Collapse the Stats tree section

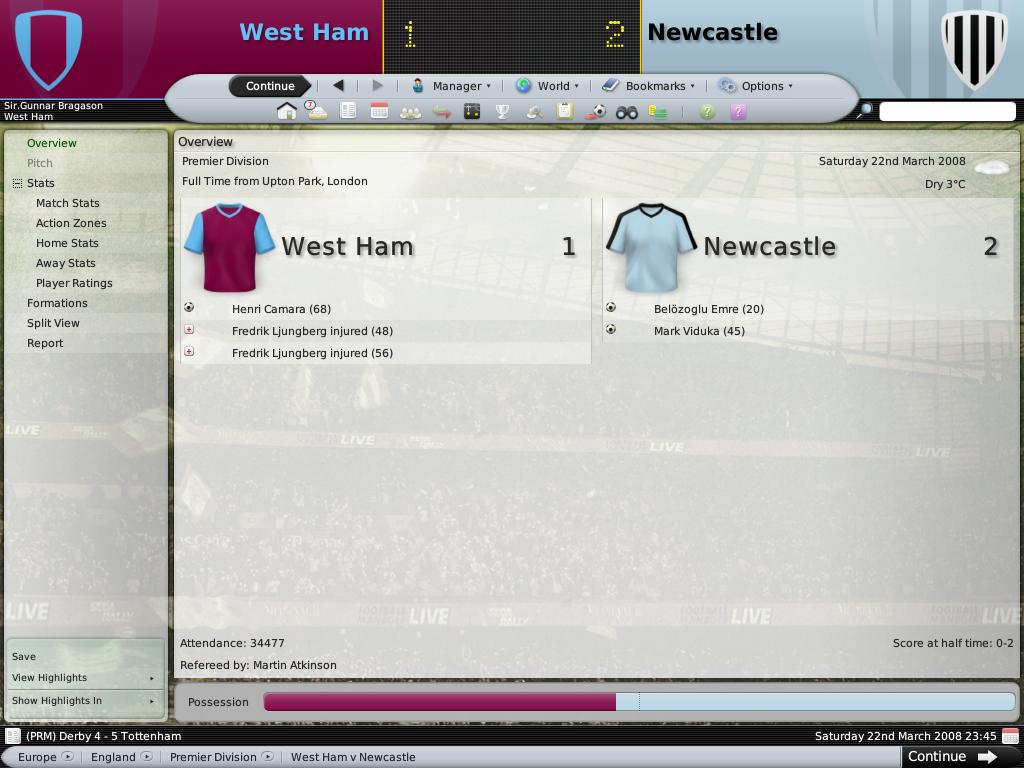click(x=18, y=184)
